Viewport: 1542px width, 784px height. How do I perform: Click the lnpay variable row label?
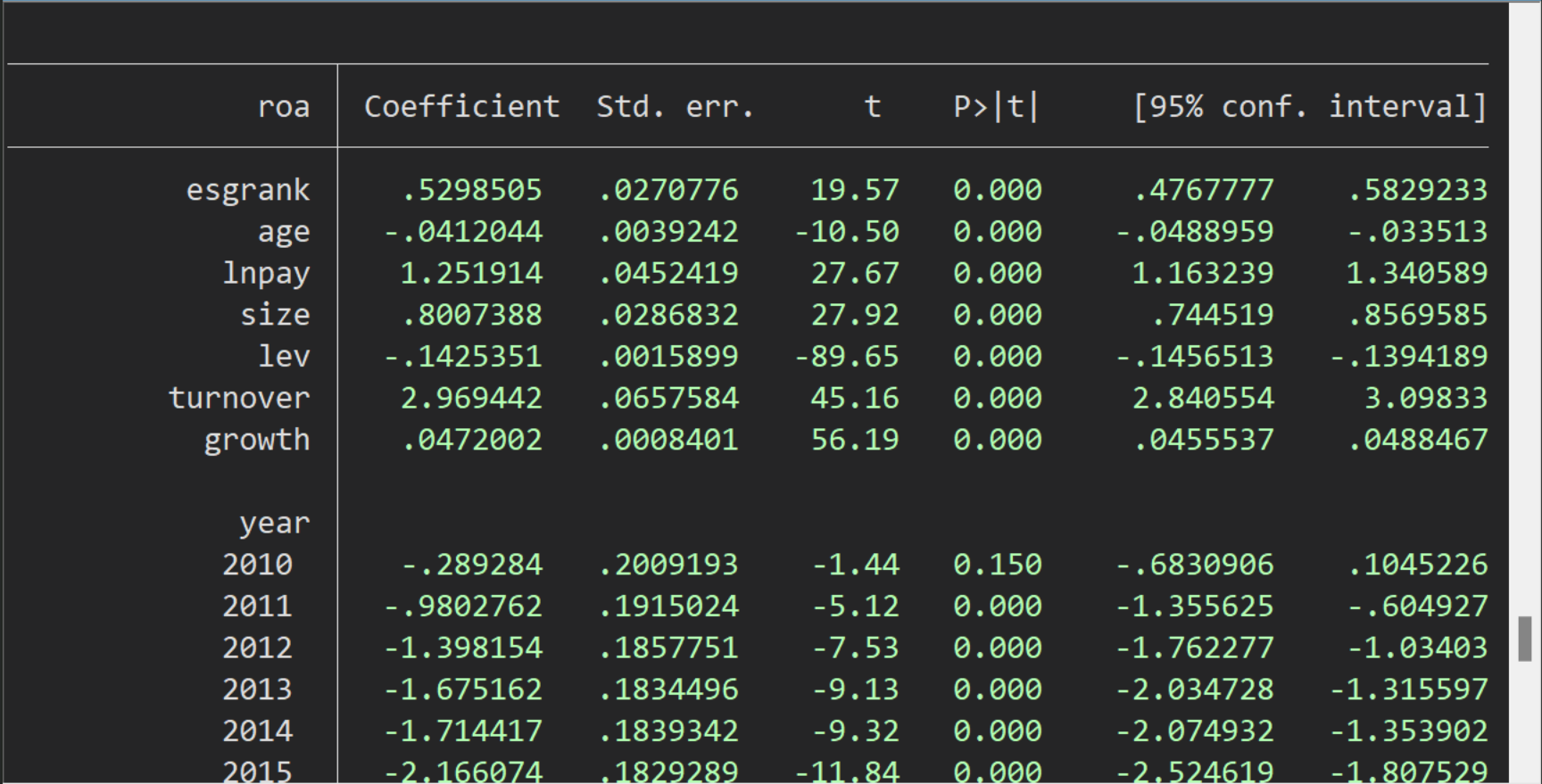[x=265, y=273]
